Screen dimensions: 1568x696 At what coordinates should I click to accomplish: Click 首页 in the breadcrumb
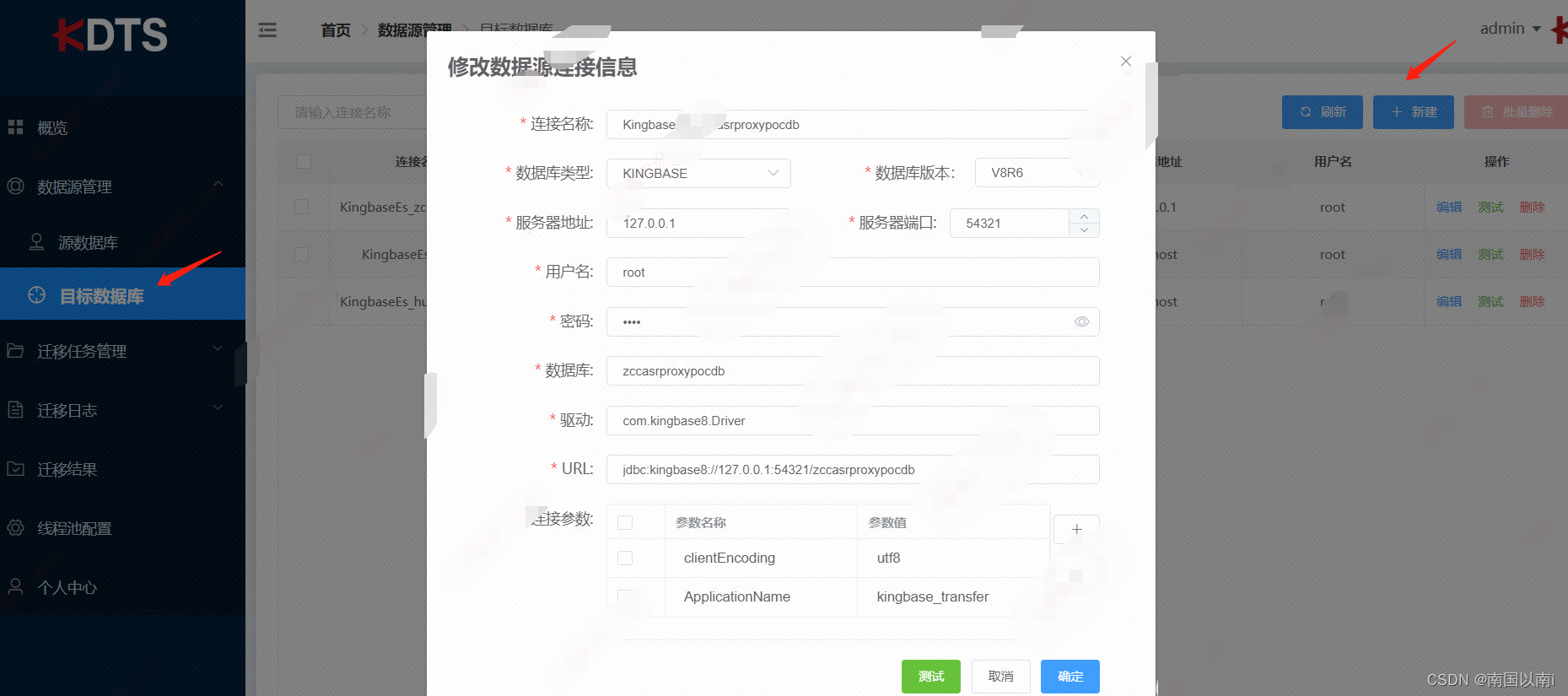pos(336,30)
